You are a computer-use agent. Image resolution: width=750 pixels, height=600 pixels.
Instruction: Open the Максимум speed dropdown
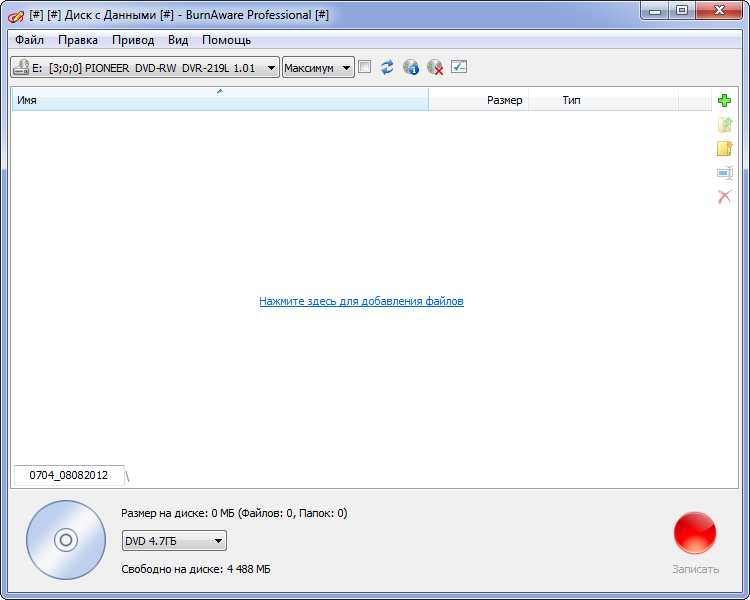[318, 67]
